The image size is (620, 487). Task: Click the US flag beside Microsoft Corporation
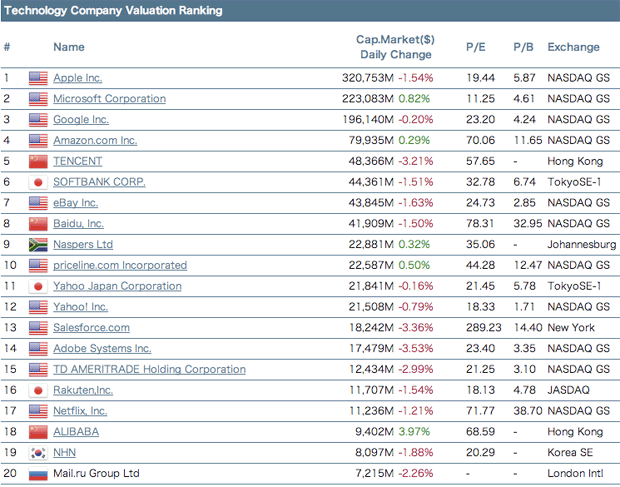point(38,99)
